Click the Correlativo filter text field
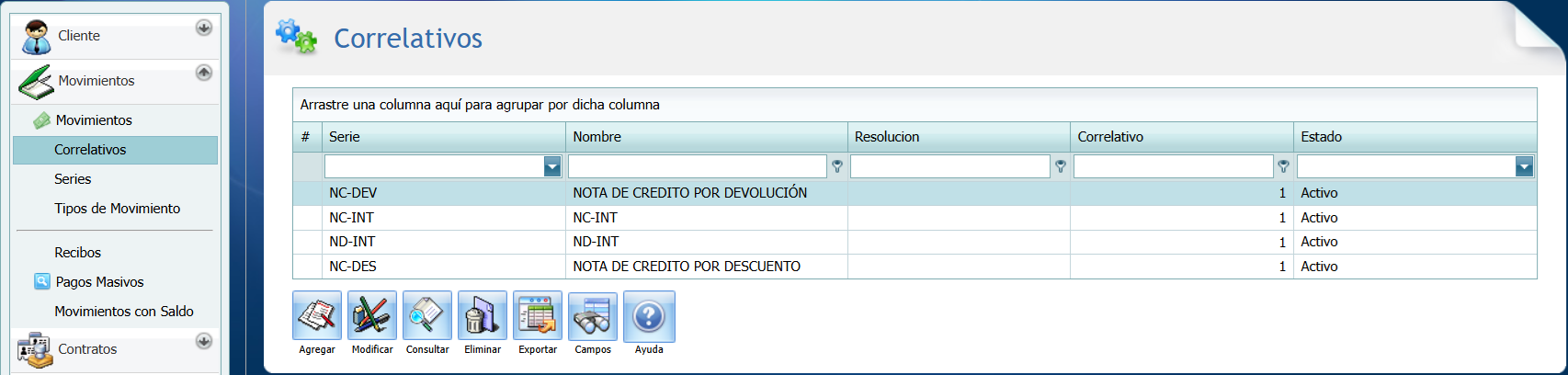 pyautogui.click(x=1174, y=166)
